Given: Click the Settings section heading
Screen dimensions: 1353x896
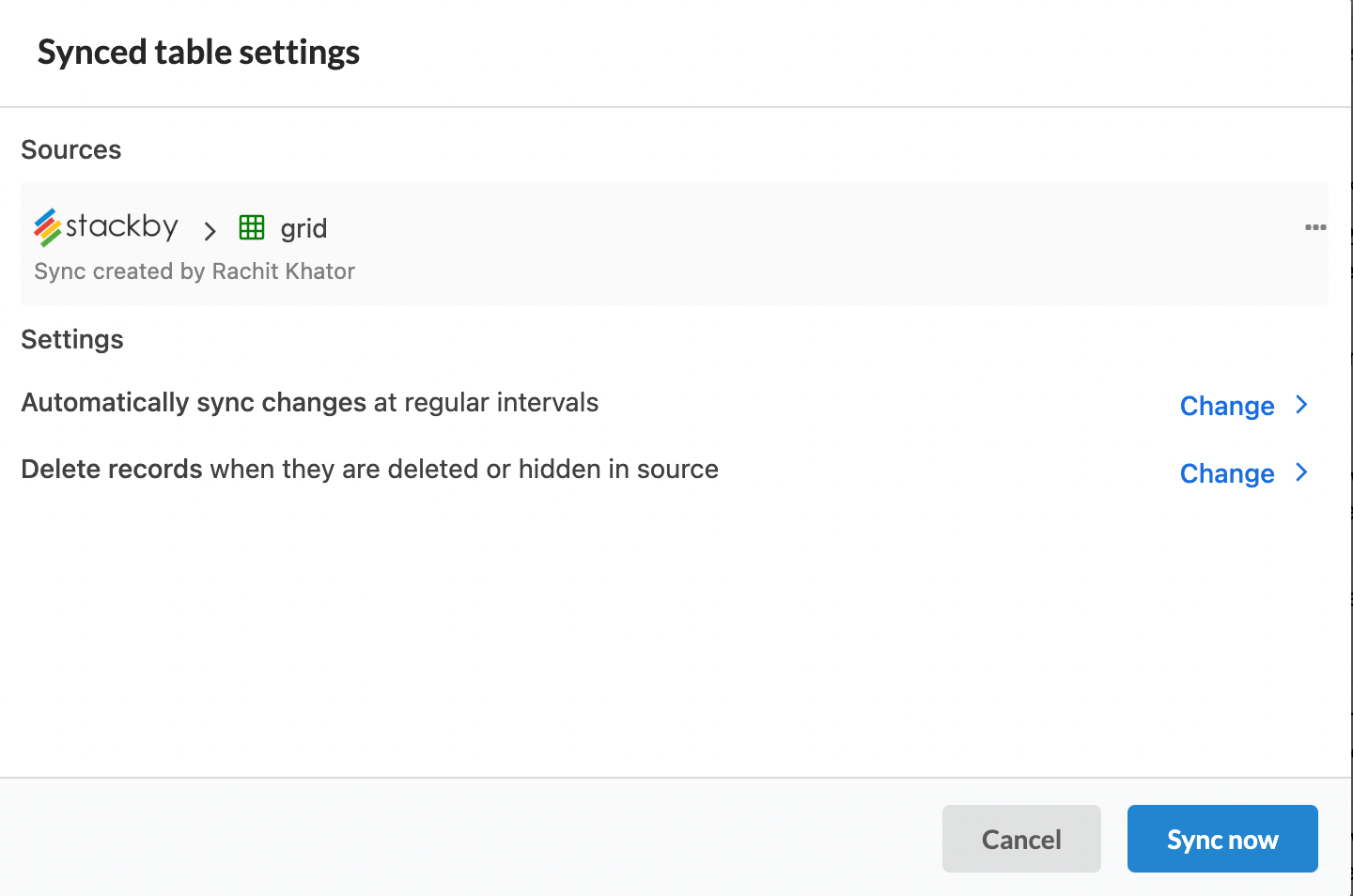Looking at the screenshot, I should (72, 340).
